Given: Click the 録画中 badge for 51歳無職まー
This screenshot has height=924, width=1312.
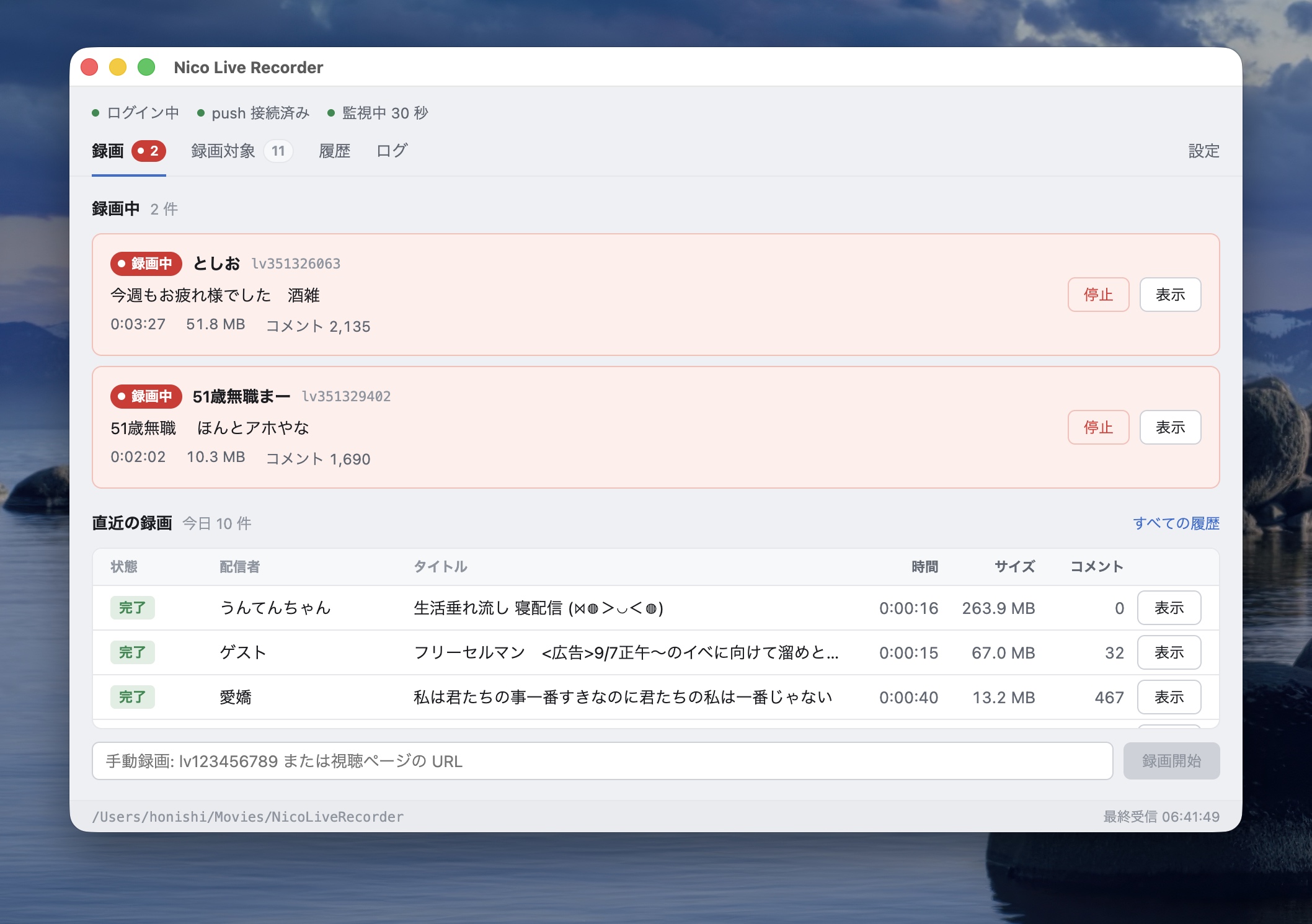Looking at the screenshot, I should click(146, 396).
